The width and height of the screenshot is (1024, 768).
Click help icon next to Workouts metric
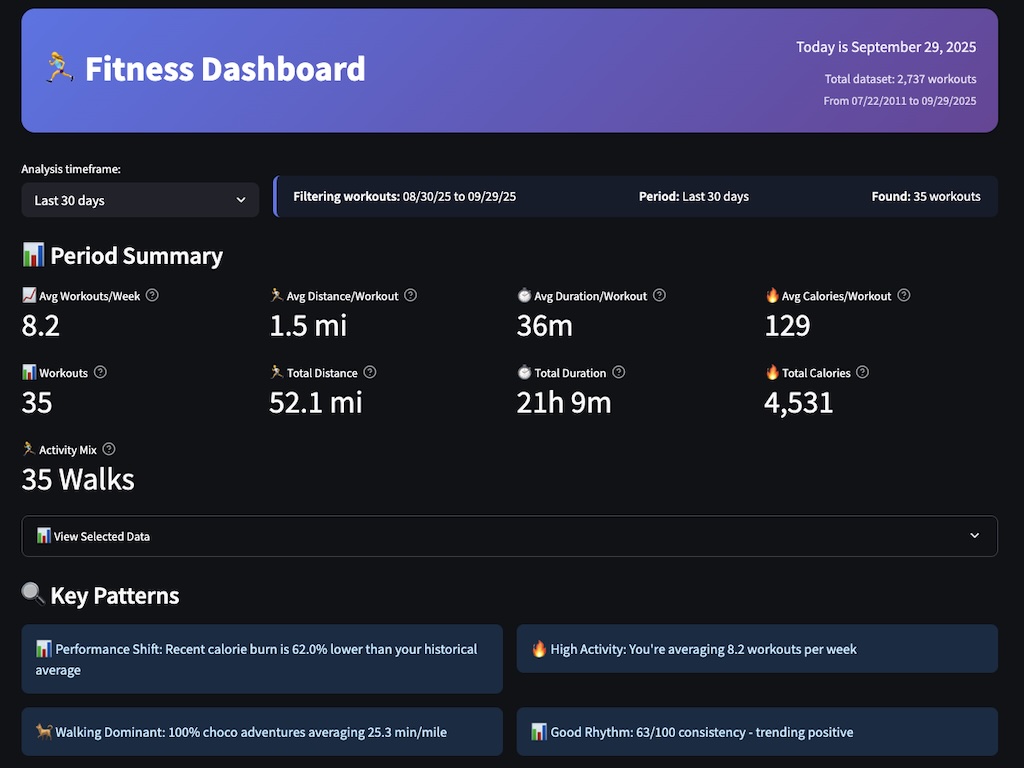coord(100,373)
